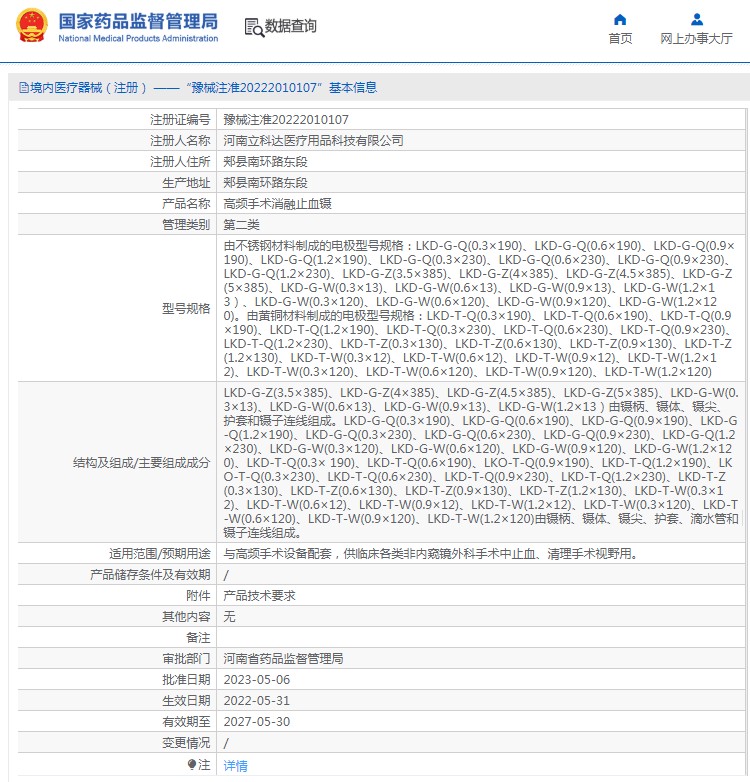Click the 型号规格 model list paragraph
Screen dimensions: 750x782
[479, 308]
